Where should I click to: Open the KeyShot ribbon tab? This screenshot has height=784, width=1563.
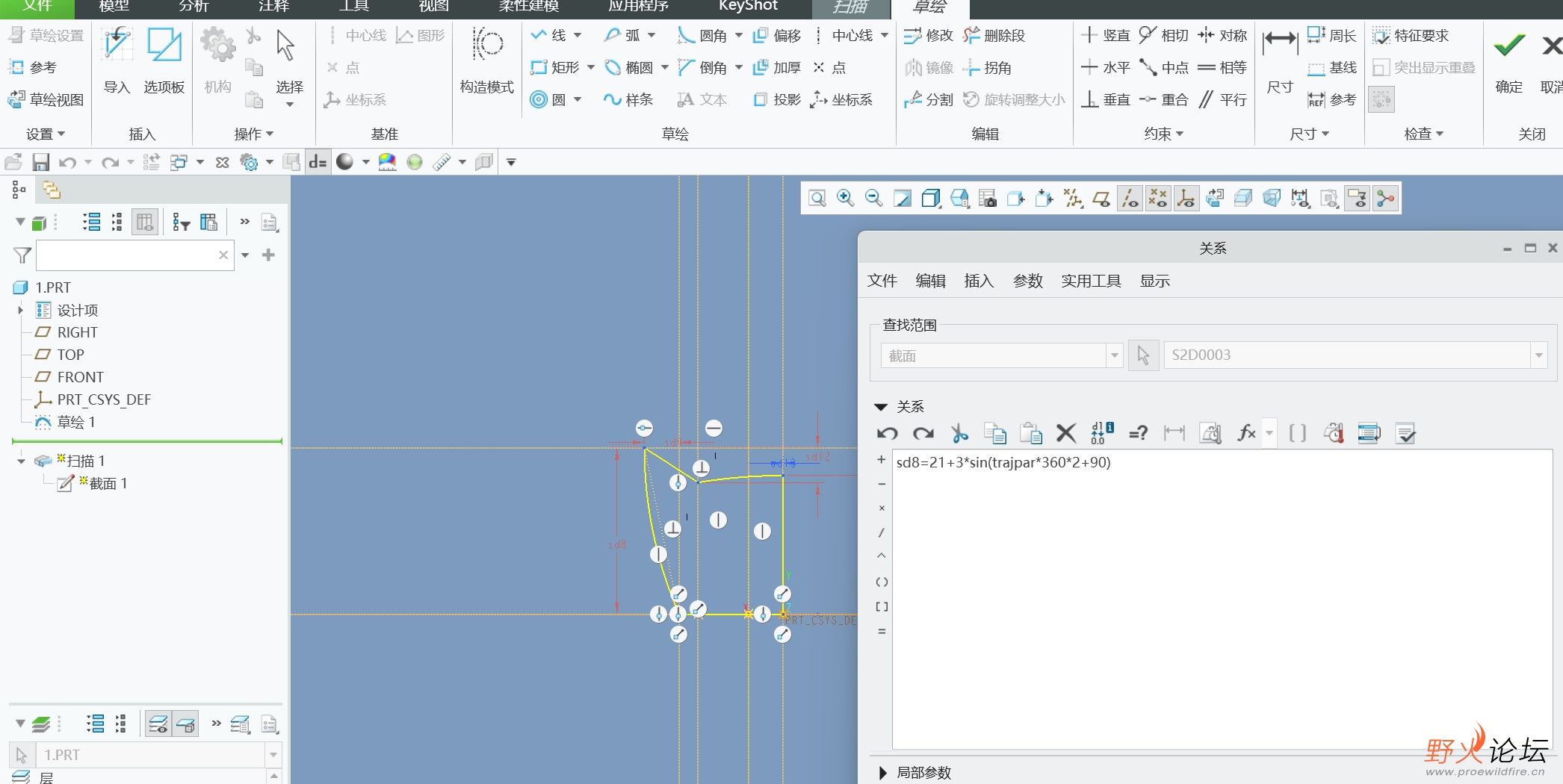pyautogui.click(x=748, y=6)
